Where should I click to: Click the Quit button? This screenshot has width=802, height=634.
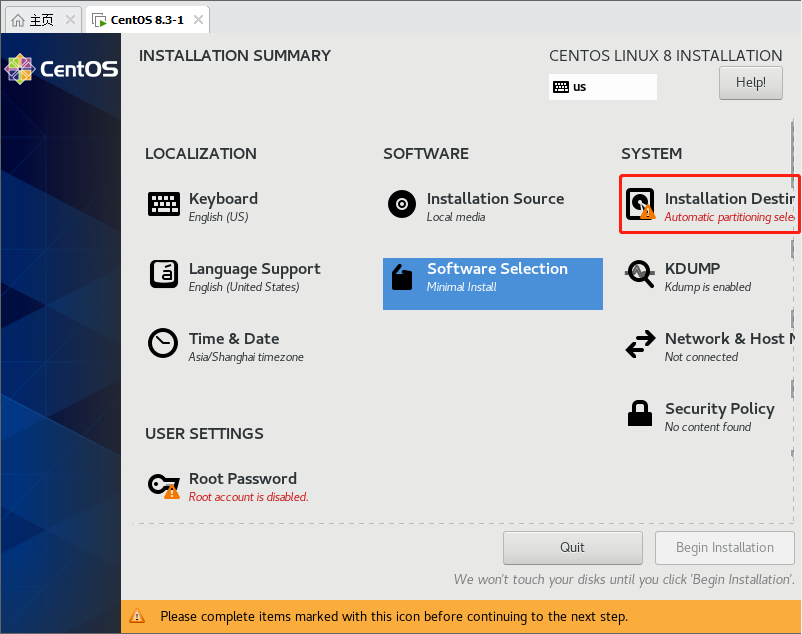pos(572,548)
